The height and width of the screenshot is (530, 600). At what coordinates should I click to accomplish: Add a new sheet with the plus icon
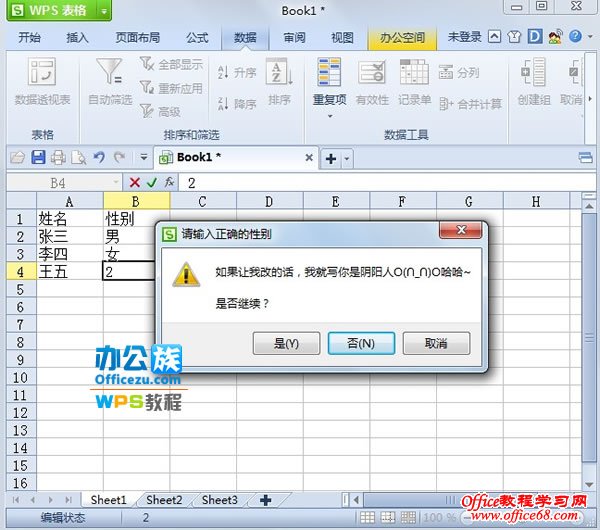tap(266, 500)
